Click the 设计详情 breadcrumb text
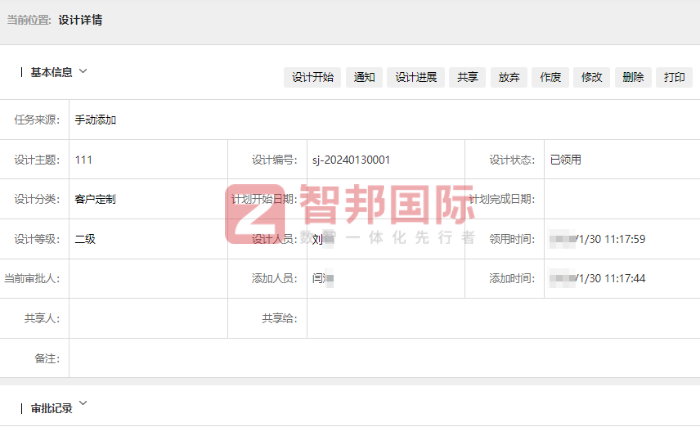The height and width of the screenshot is (428, 700). [80, 20]
